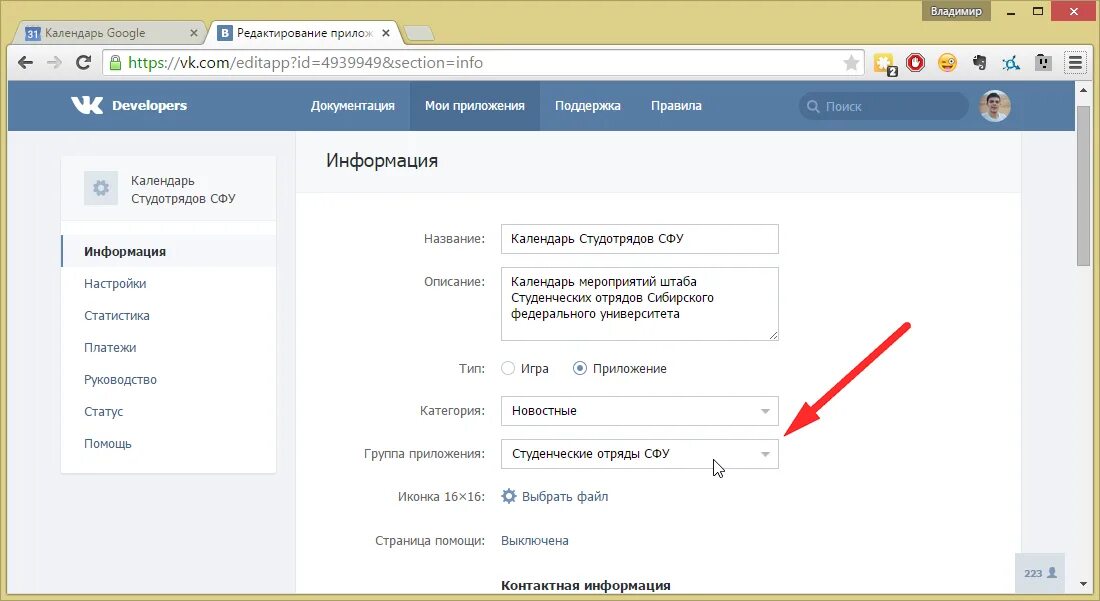
Task: Open Группа приложения dropdown
Action: (640, 454)
